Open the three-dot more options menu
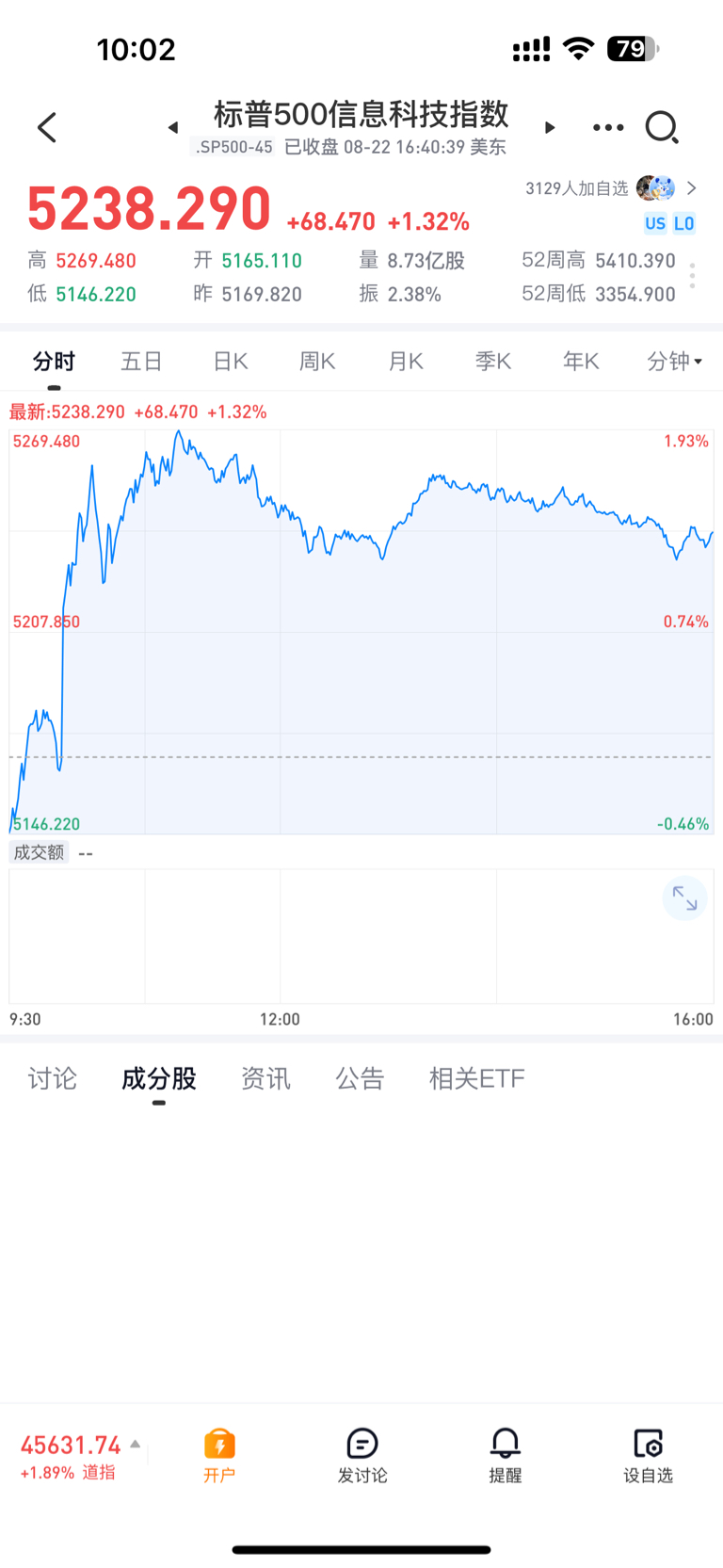 608,127
